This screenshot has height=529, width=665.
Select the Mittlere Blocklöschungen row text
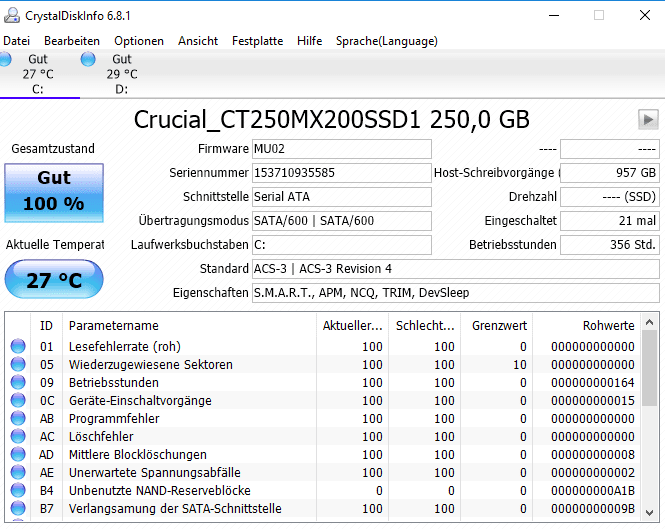point(138,454)
